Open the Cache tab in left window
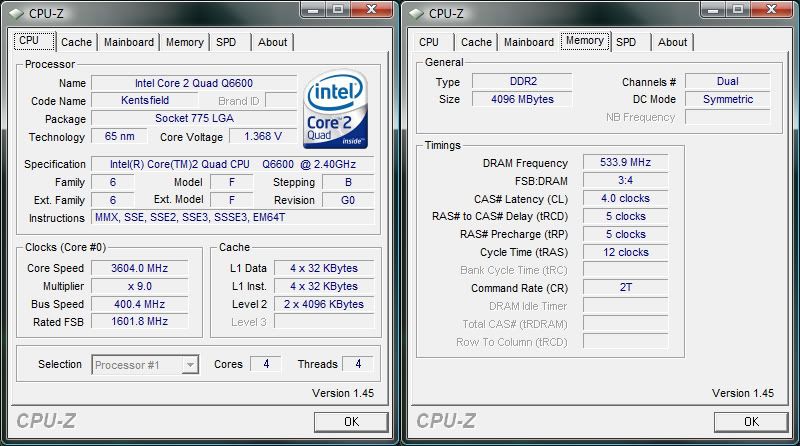 (77, 42)
